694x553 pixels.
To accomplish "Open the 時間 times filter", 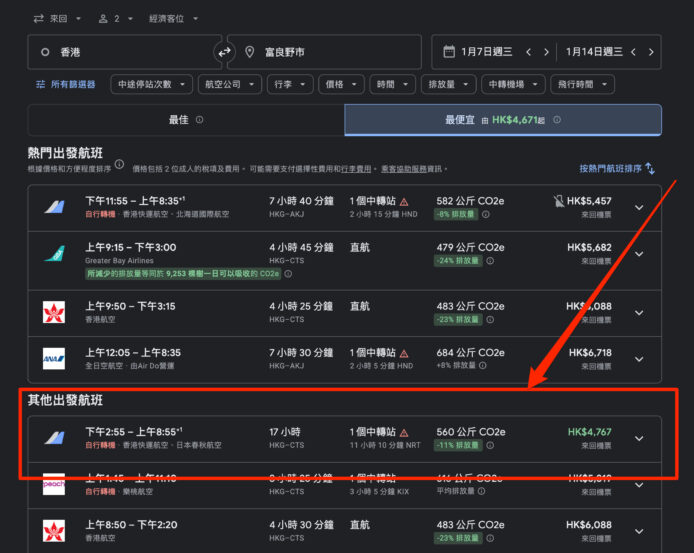I will 393,84.
